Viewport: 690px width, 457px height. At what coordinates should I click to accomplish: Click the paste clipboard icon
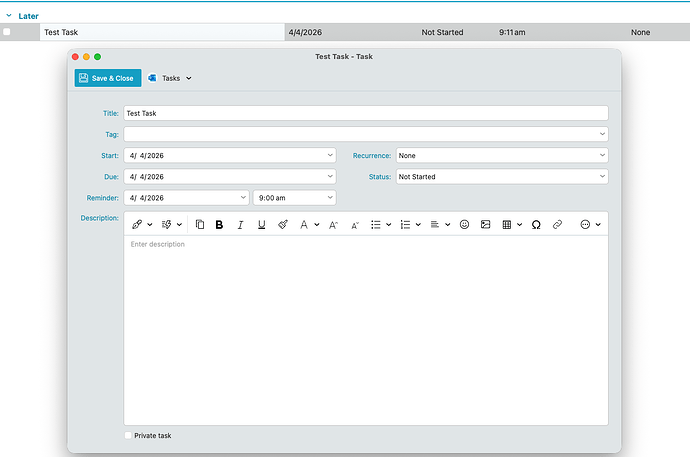tap(199, 225)
